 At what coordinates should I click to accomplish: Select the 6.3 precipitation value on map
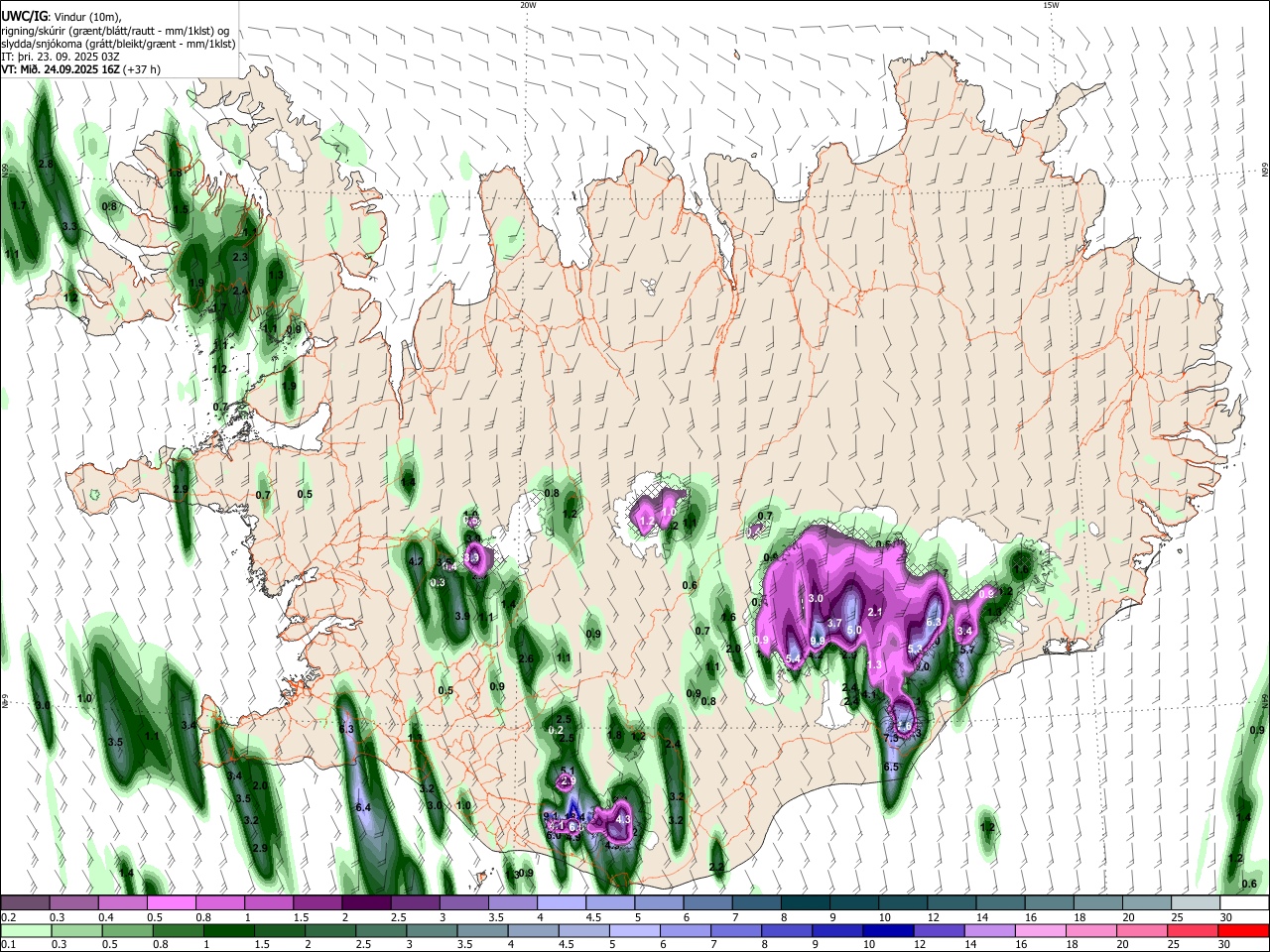click(x=347, y=729)
